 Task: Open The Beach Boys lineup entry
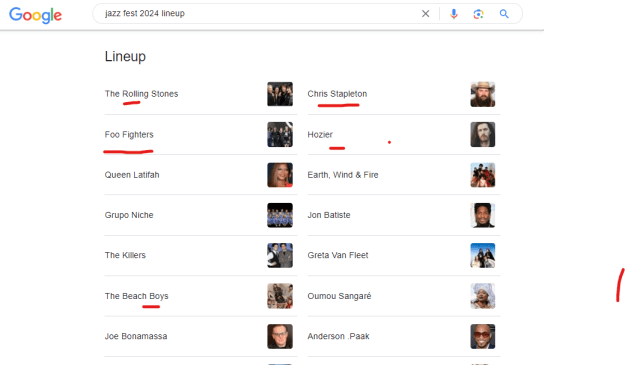(x=200, y=296)
